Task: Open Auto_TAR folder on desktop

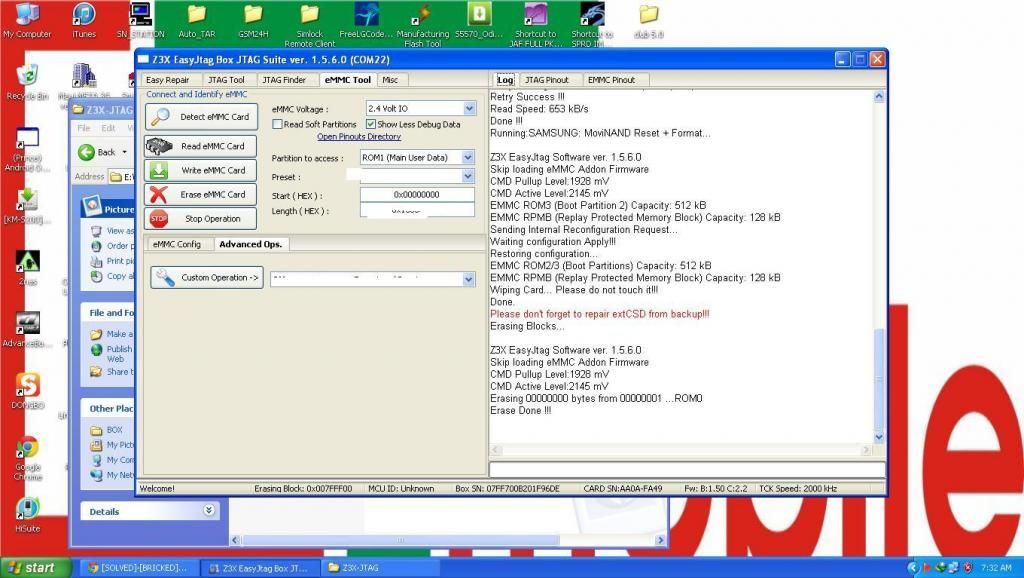Action: (x=197, y=21)
